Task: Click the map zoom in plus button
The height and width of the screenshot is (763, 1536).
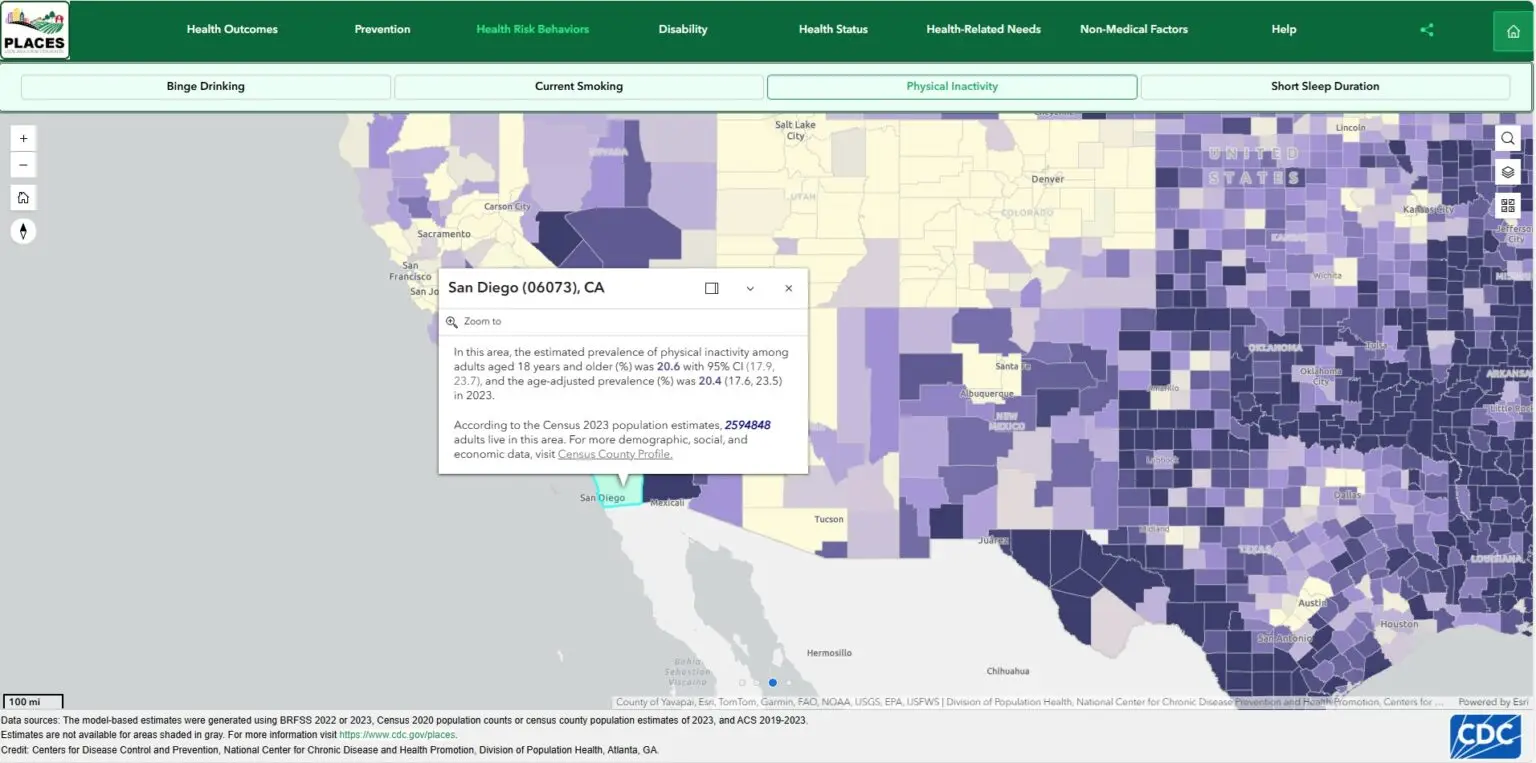Action: pyautogui.click(x=23, y=138)
